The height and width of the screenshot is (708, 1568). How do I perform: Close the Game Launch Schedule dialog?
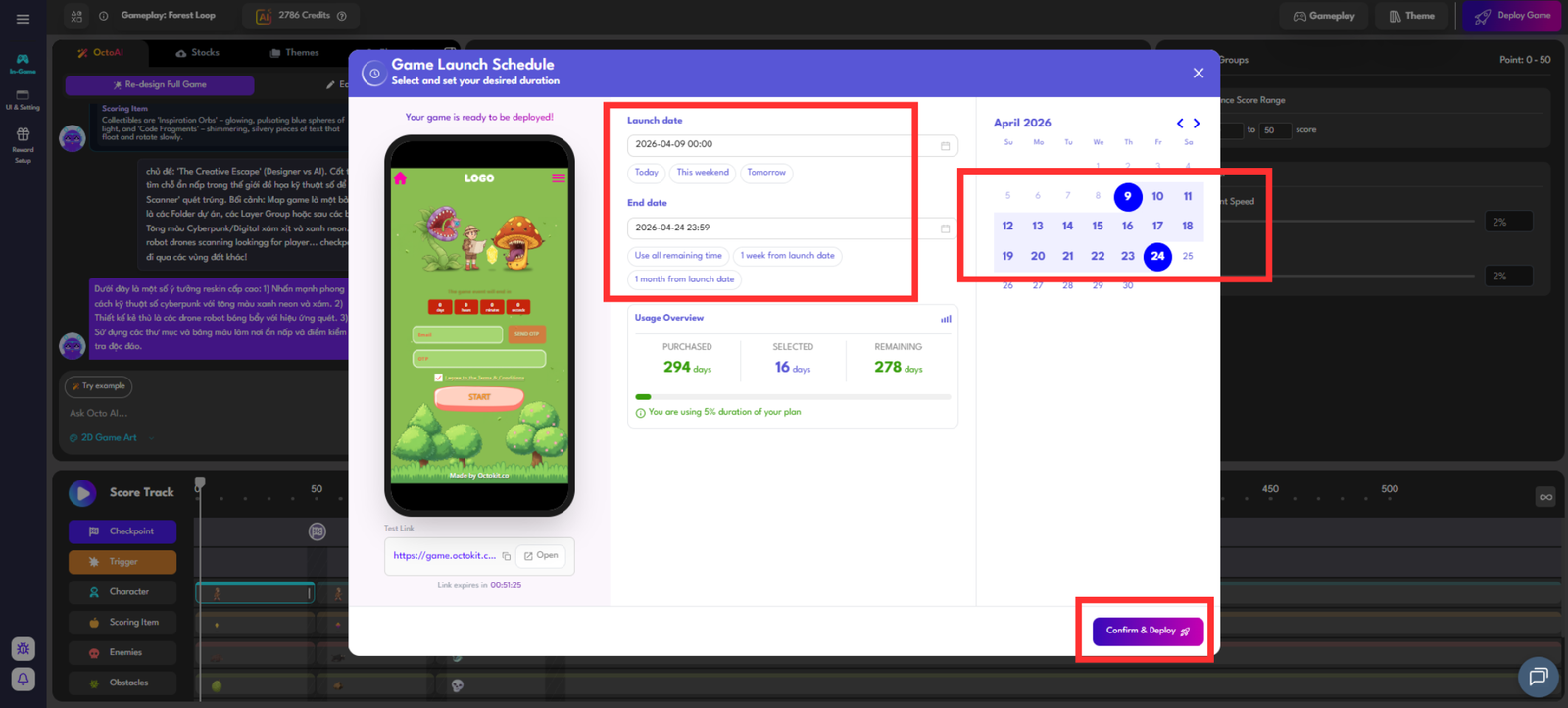pos(1198,74)
